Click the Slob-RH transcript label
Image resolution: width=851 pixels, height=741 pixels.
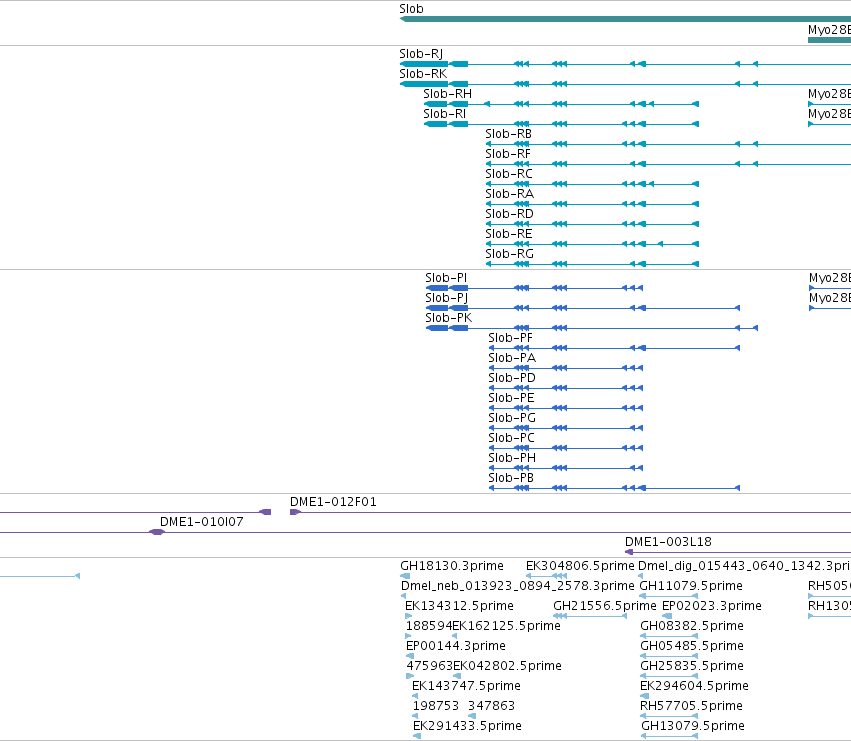point(447,94)
